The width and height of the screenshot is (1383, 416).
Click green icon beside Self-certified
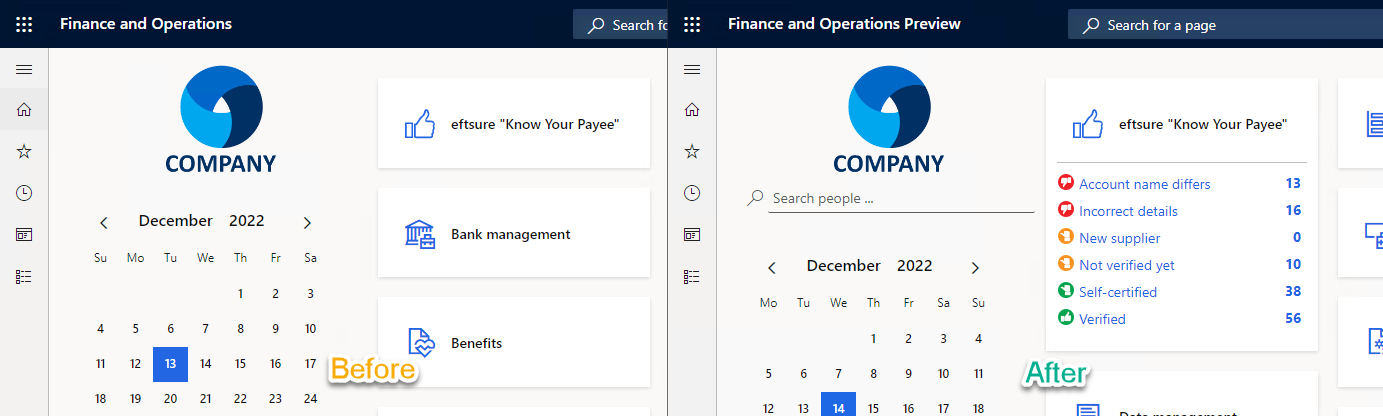coord(1066,291)
